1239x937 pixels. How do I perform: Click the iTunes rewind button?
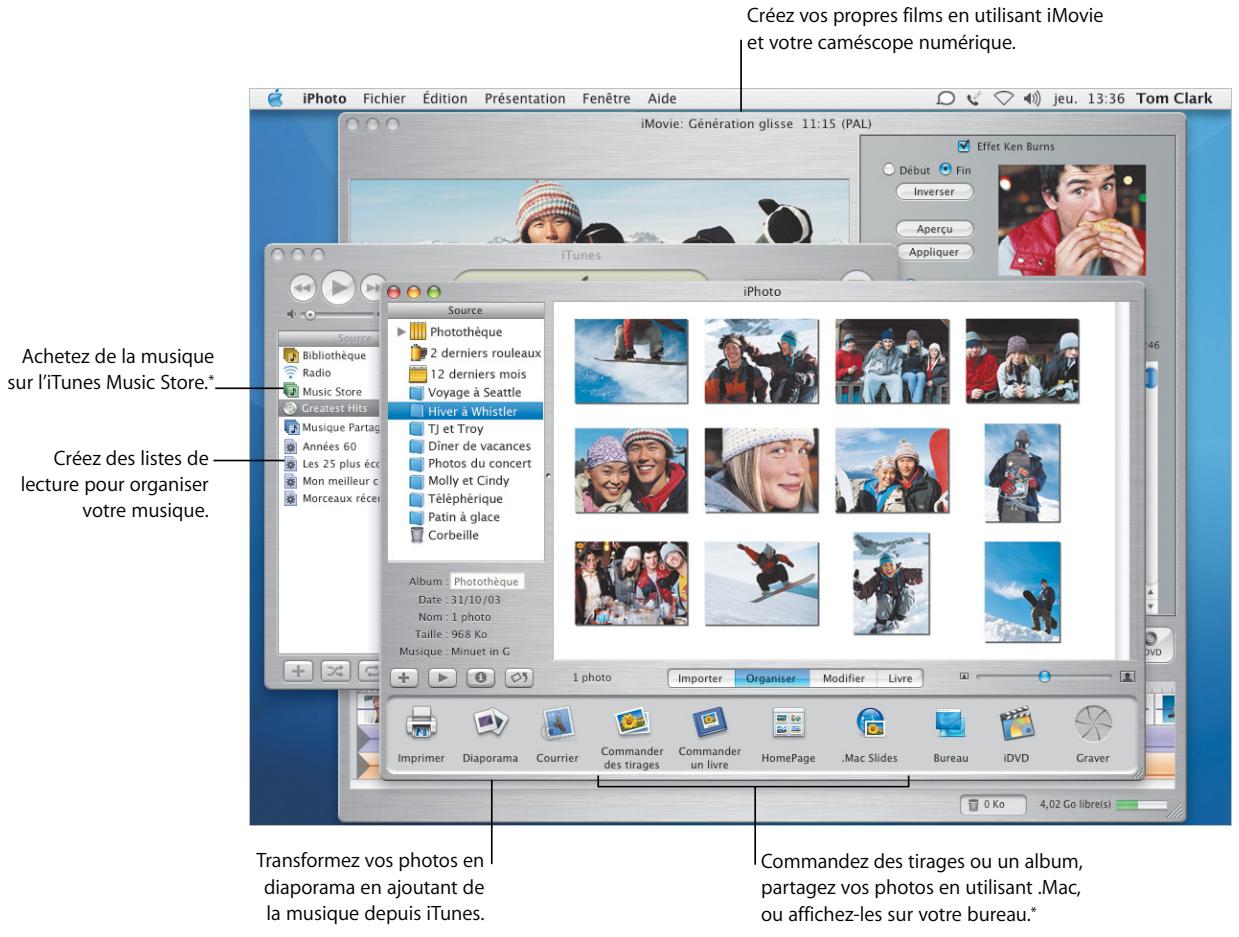[303, 288]
